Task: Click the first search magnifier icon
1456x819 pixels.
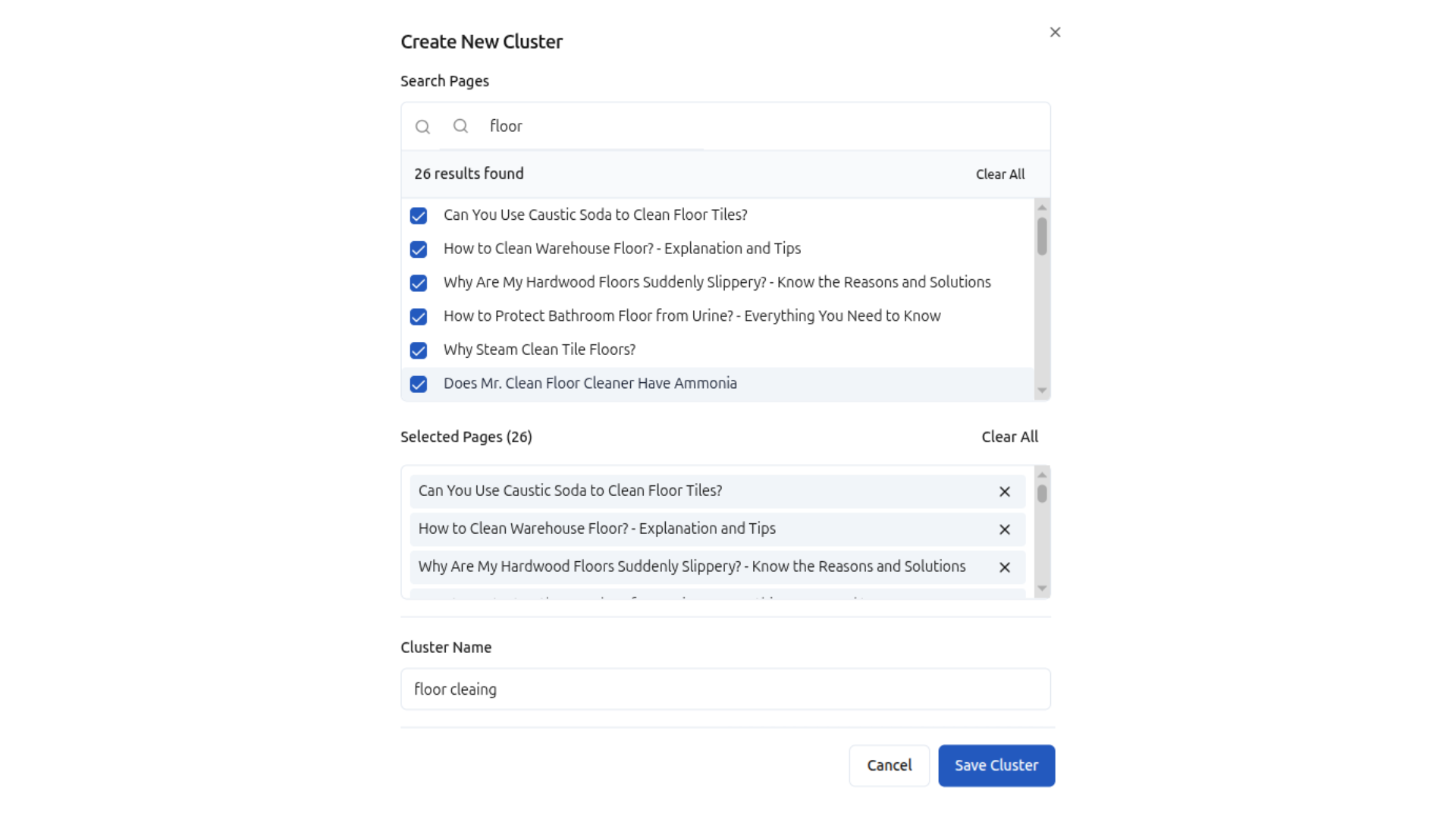Action: tap(422, 127)
